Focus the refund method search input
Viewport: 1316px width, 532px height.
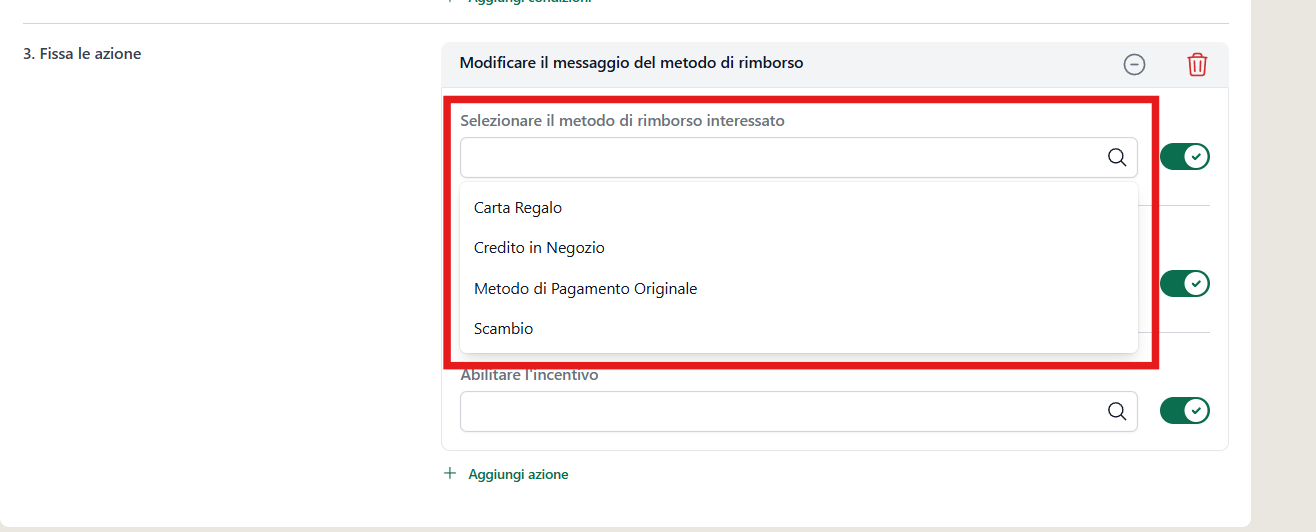[799, 157]
